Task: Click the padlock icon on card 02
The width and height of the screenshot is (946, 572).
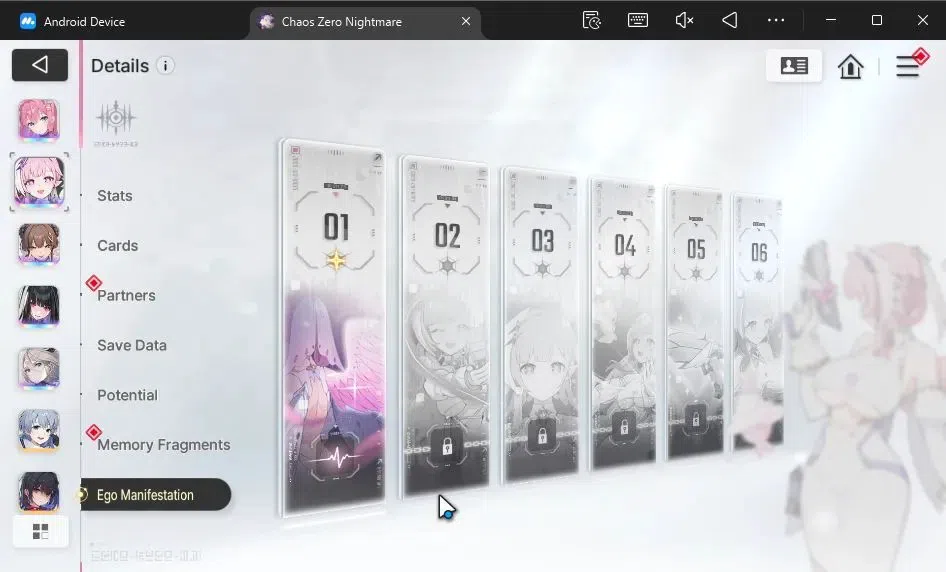Action: (447, 446)
